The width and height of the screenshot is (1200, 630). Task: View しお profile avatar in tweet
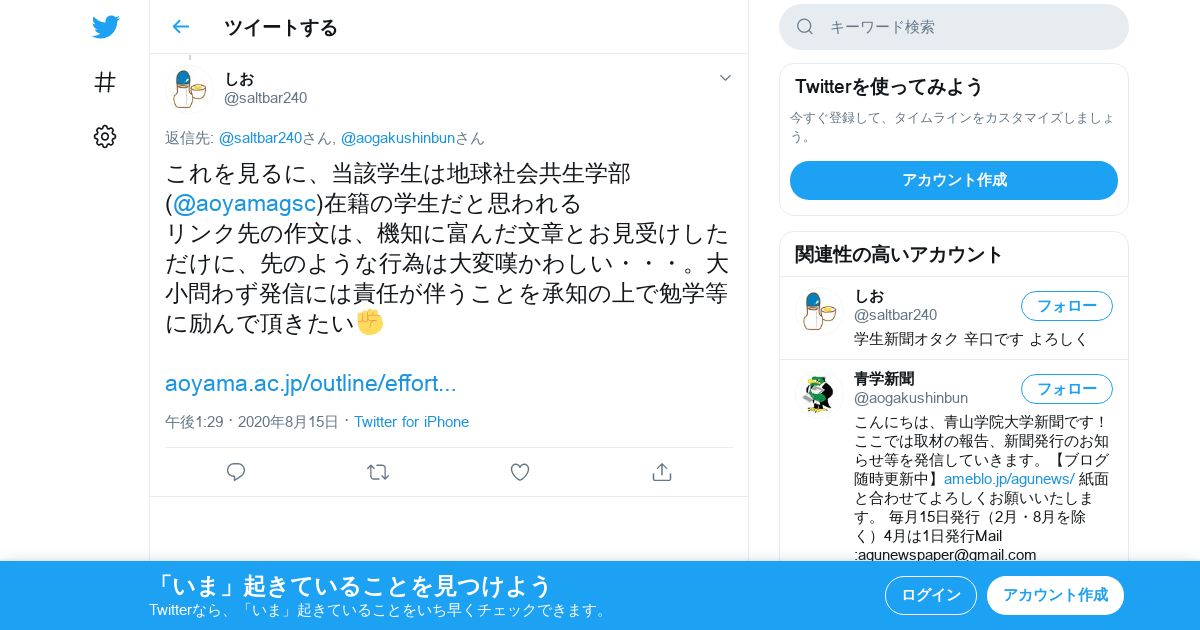pyautogui.click(x=189, y=89)
